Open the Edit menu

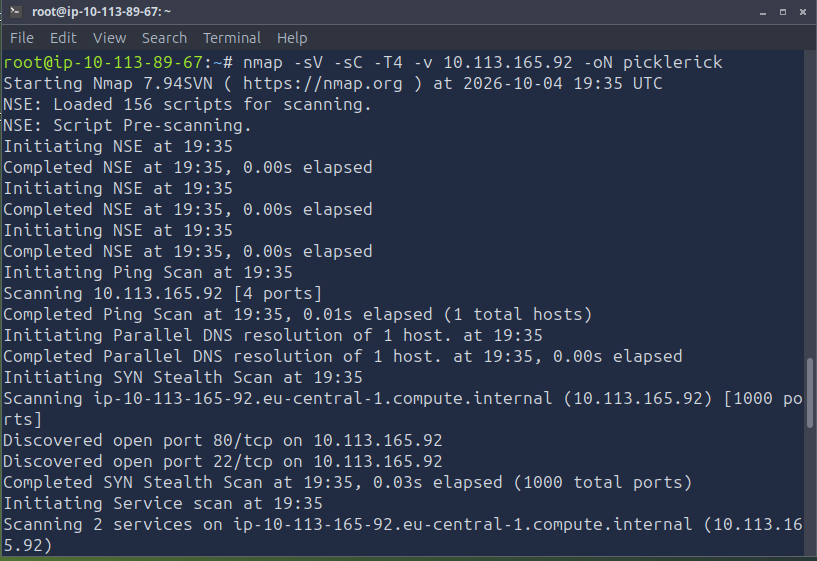coord(63,38)
